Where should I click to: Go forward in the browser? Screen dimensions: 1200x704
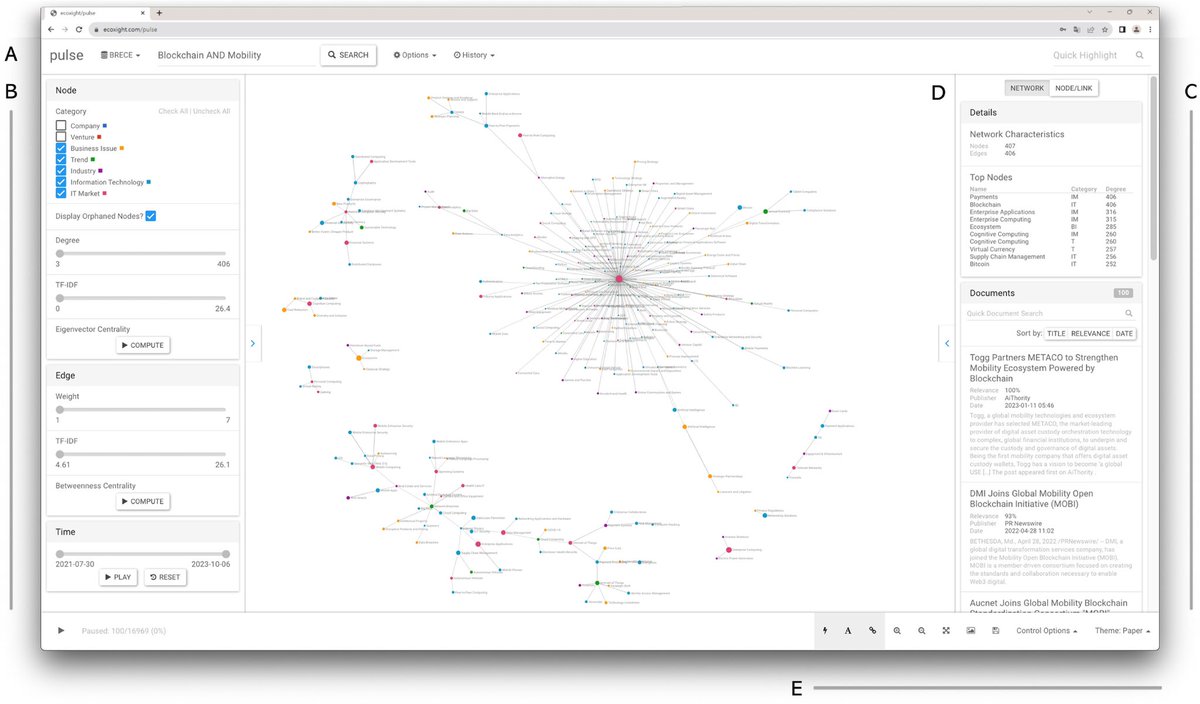pos(64,30)
